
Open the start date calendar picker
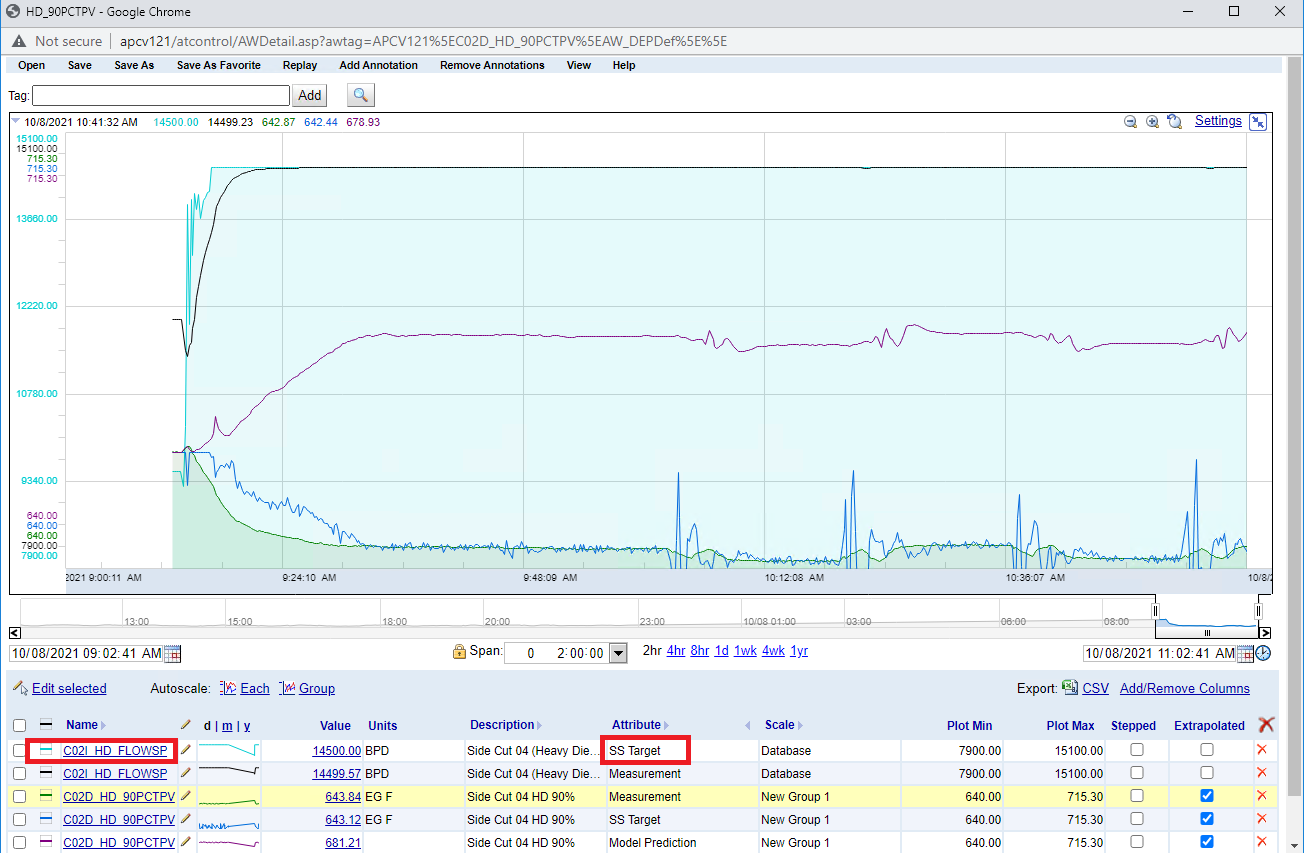172,654
